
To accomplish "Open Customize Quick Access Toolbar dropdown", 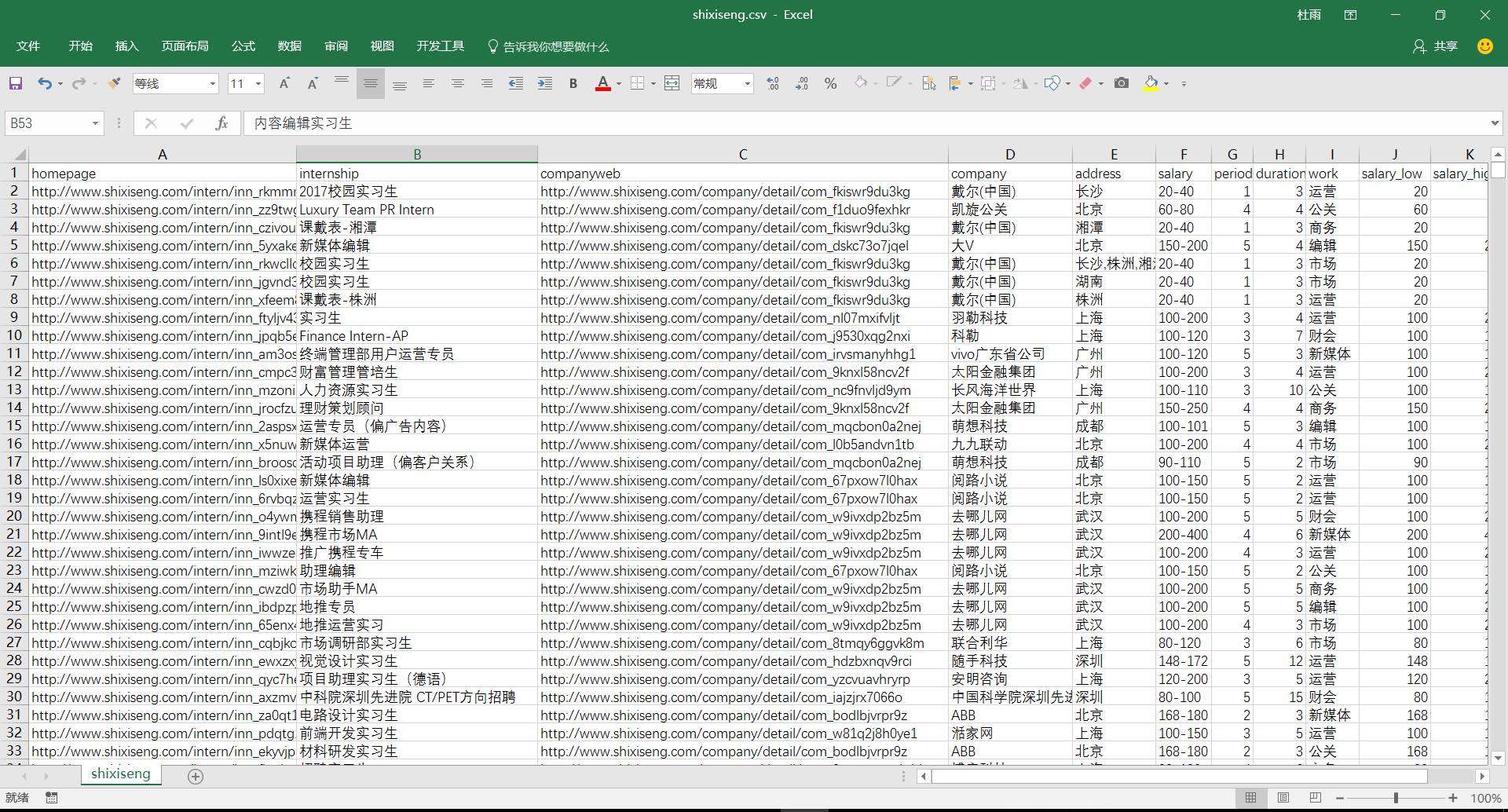I will coord(1184,83).
